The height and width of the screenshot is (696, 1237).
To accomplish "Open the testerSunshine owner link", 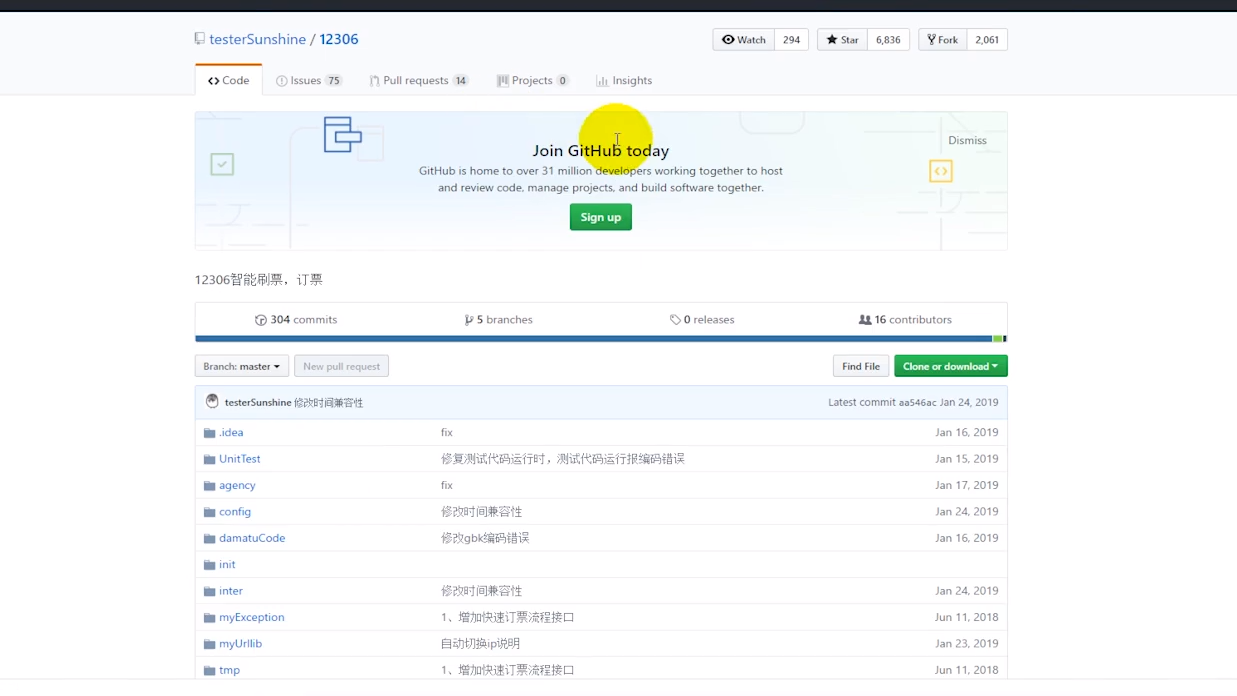I will [258, 39].
